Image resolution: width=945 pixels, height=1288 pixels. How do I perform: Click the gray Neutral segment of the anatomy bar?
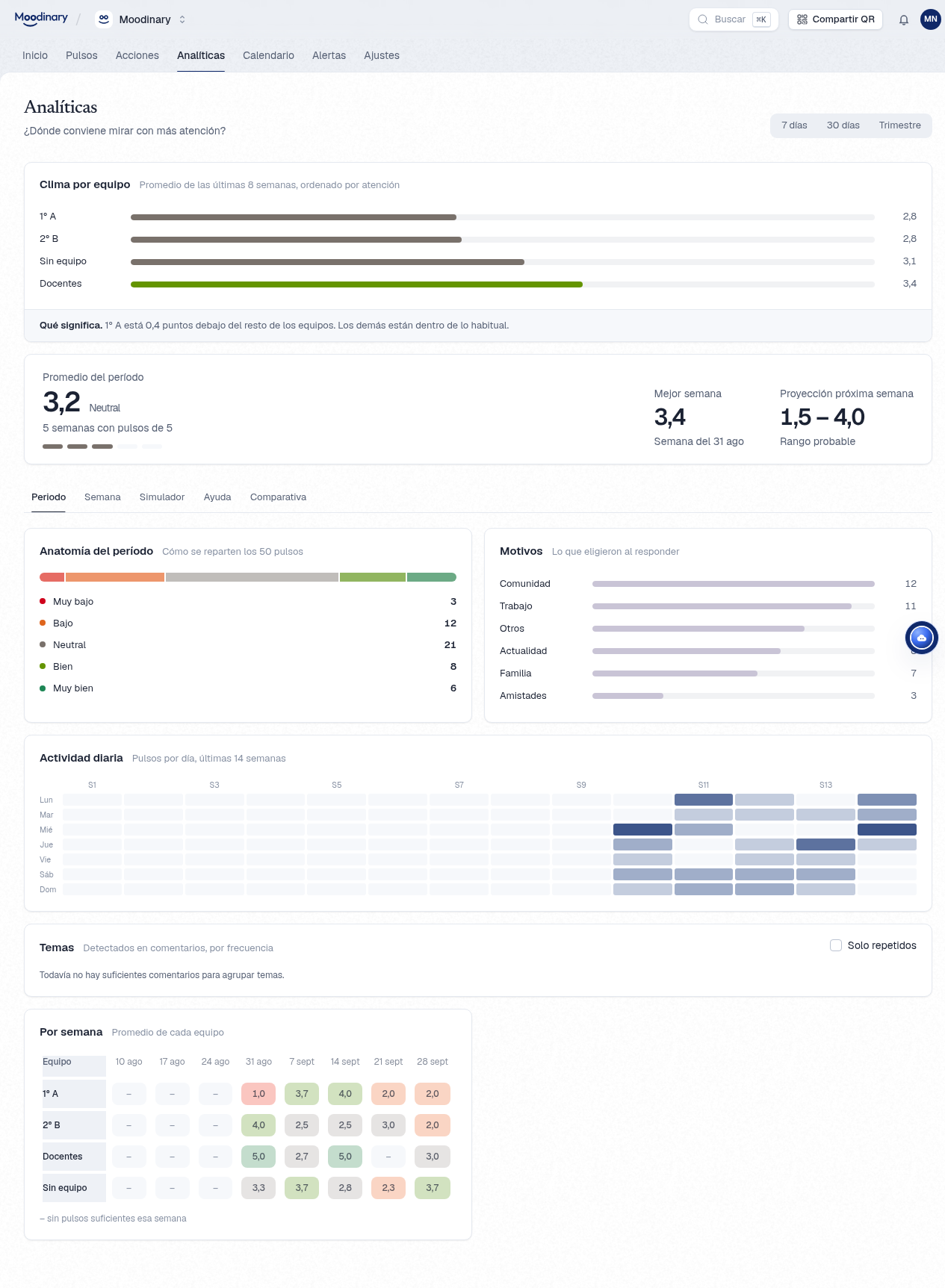[x=252, y=577]
